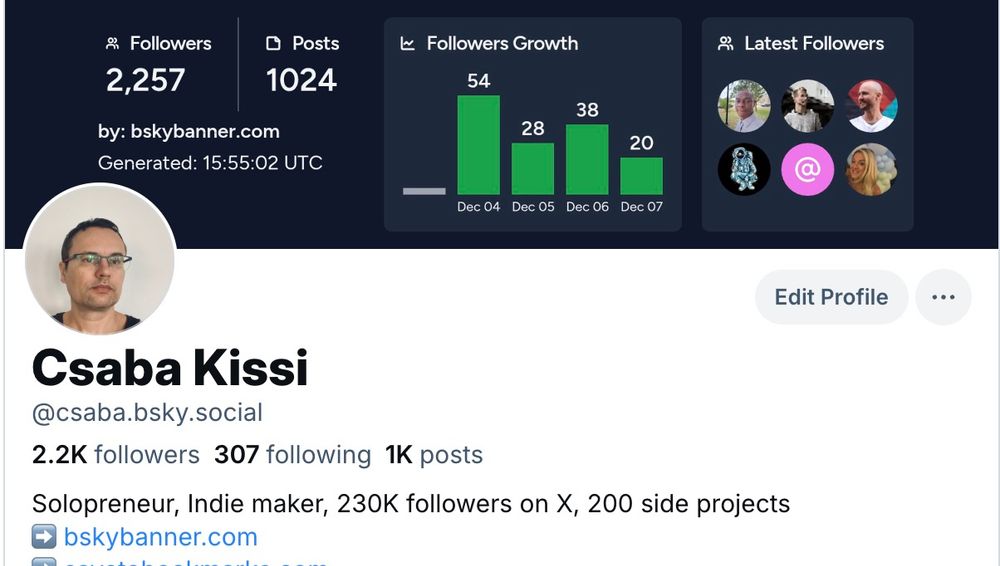Click the Followers Growth chart icon
Image resolution: width=1000 pixels, height=566 pixels.
click(x=408, y=44)
